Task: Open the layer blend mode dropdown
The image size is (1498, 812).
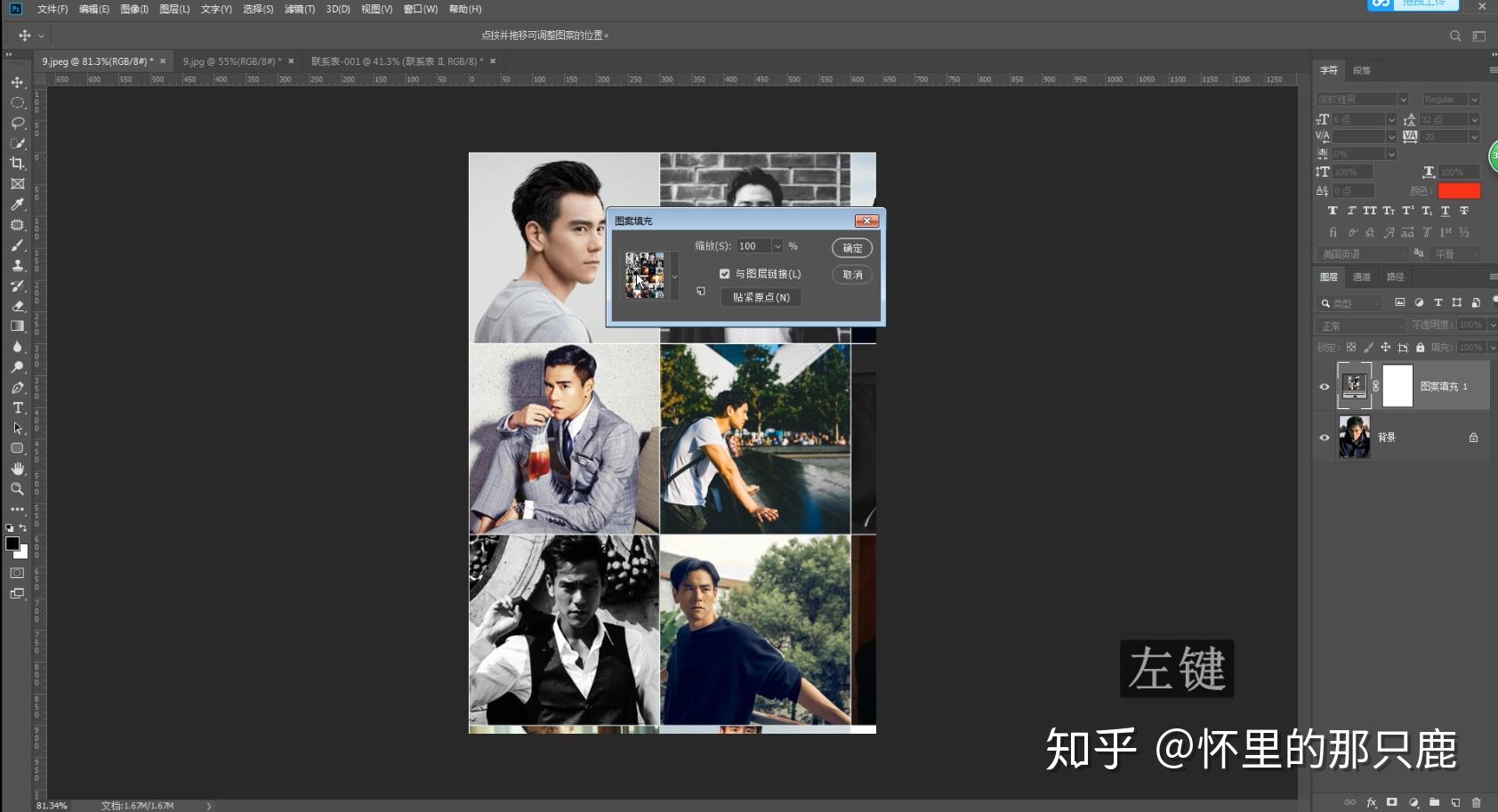Action: pyautogui.click(x=1361, y=326)
